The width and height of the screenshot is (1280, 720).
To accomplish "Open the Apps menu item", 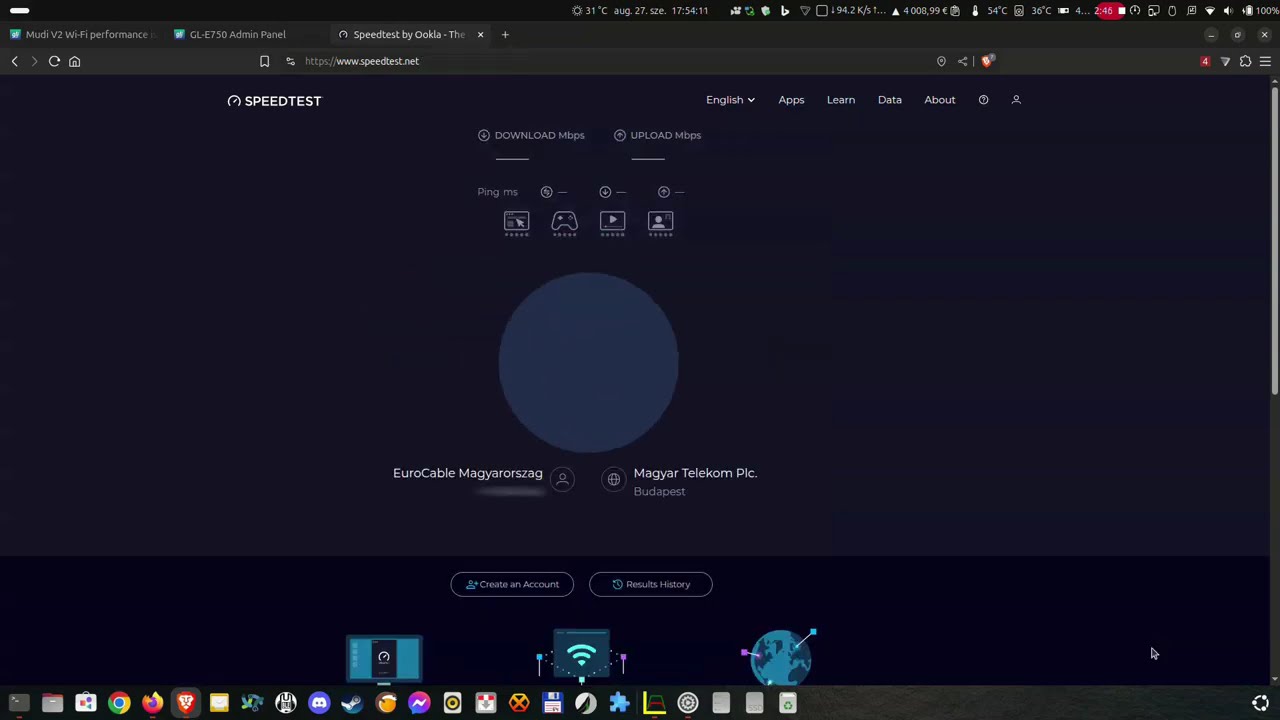I will coord(791,100).
